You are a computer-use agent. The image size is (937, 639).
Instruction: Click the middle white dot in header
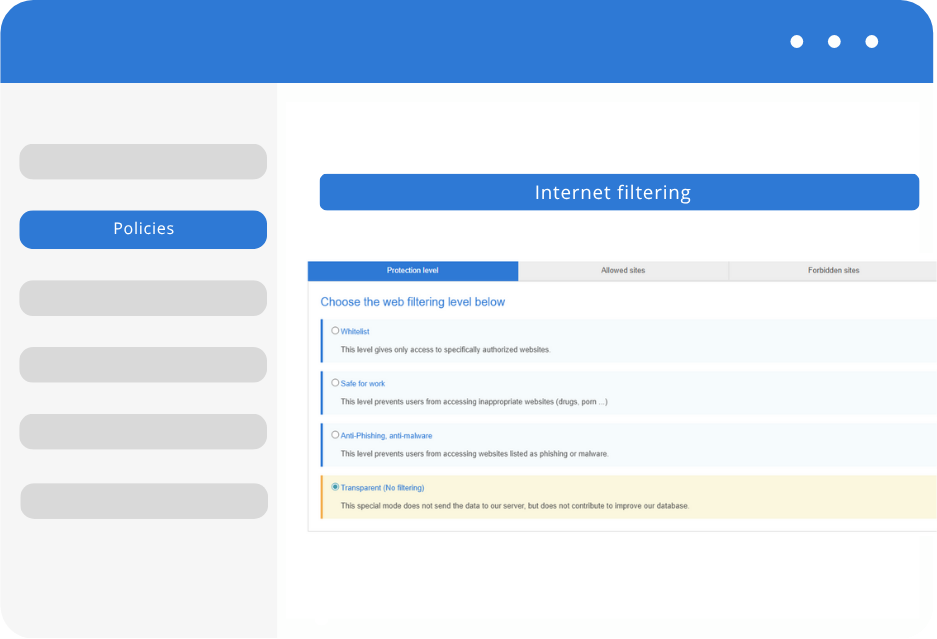834,42
